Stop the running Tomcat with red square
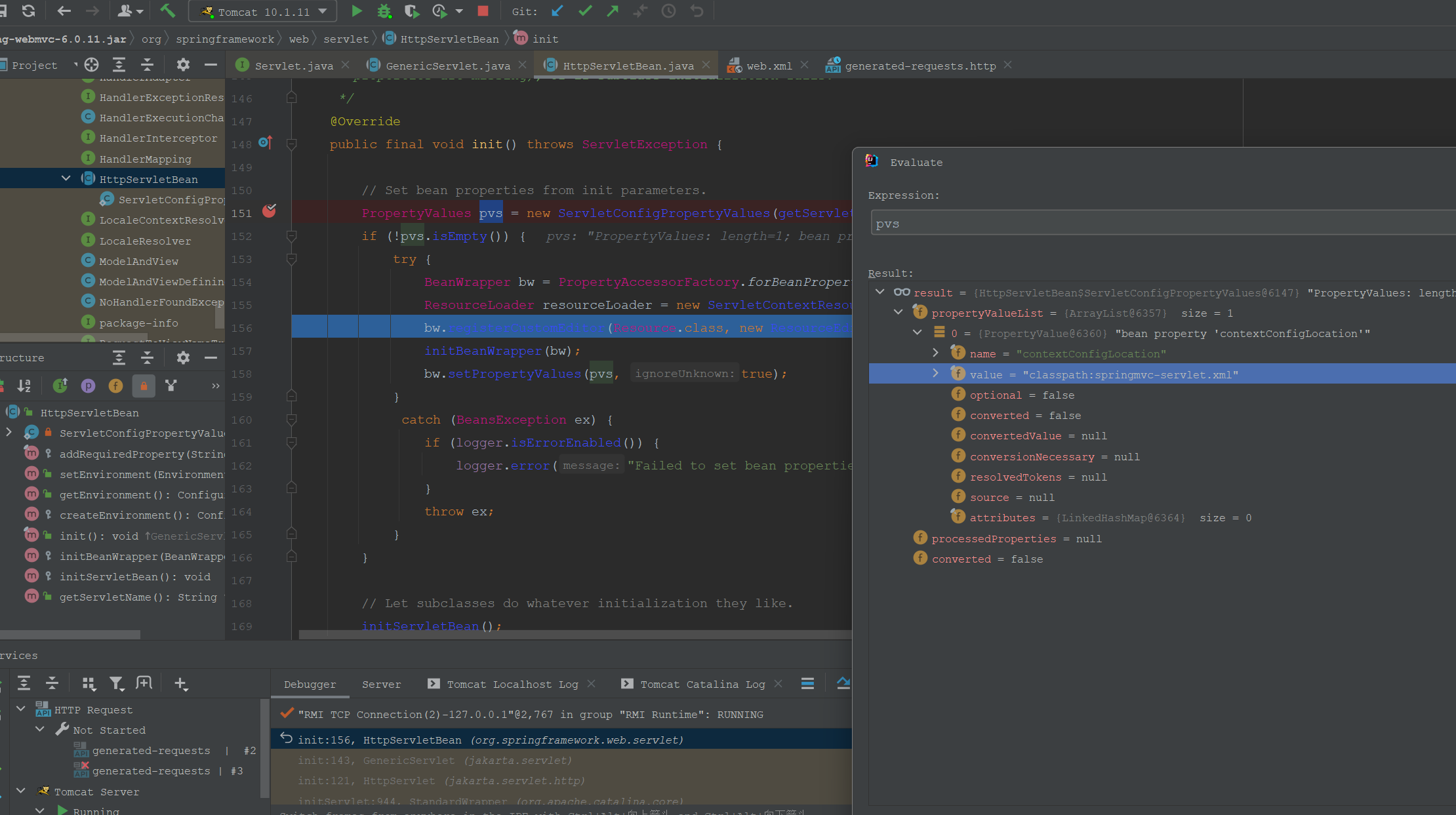This screenshot has width=1456, height=815. [x=483, y=11]
